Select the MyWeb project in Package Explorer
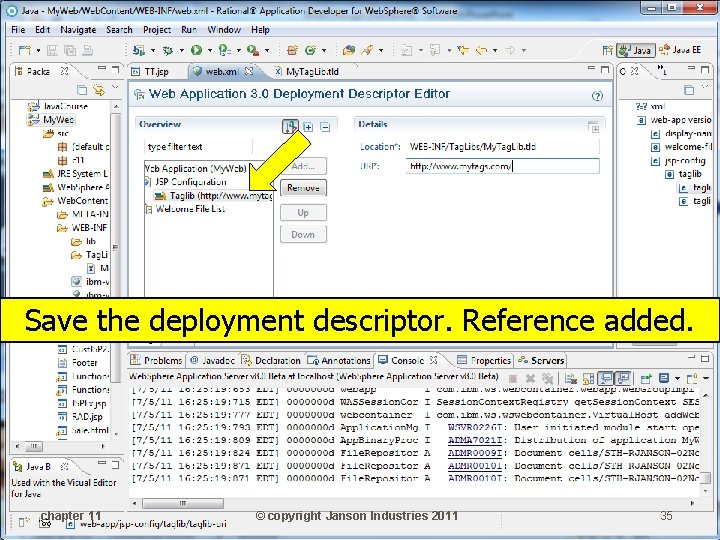The image size is (720, 540). (52, 120)
